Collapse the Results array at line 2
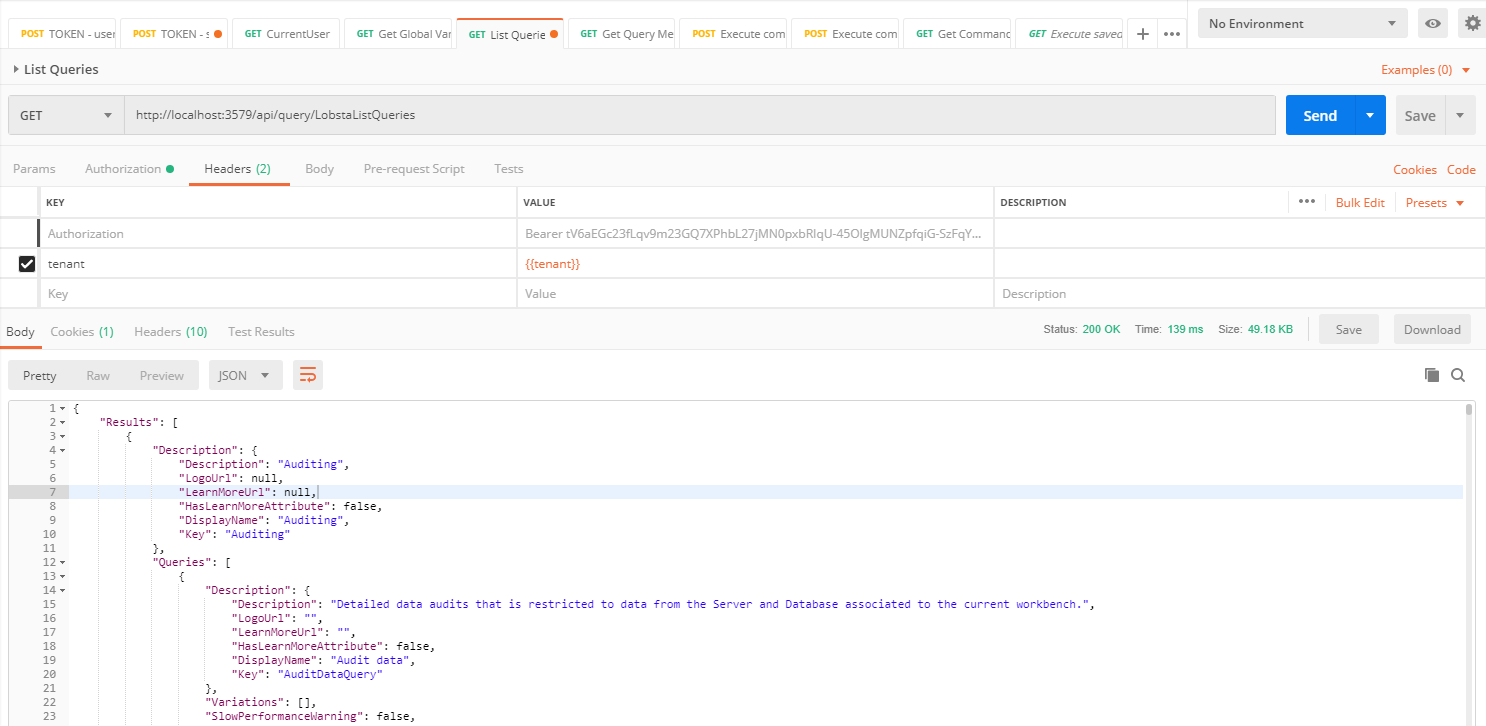The image size is (1486, 726). tap(62, 423)
